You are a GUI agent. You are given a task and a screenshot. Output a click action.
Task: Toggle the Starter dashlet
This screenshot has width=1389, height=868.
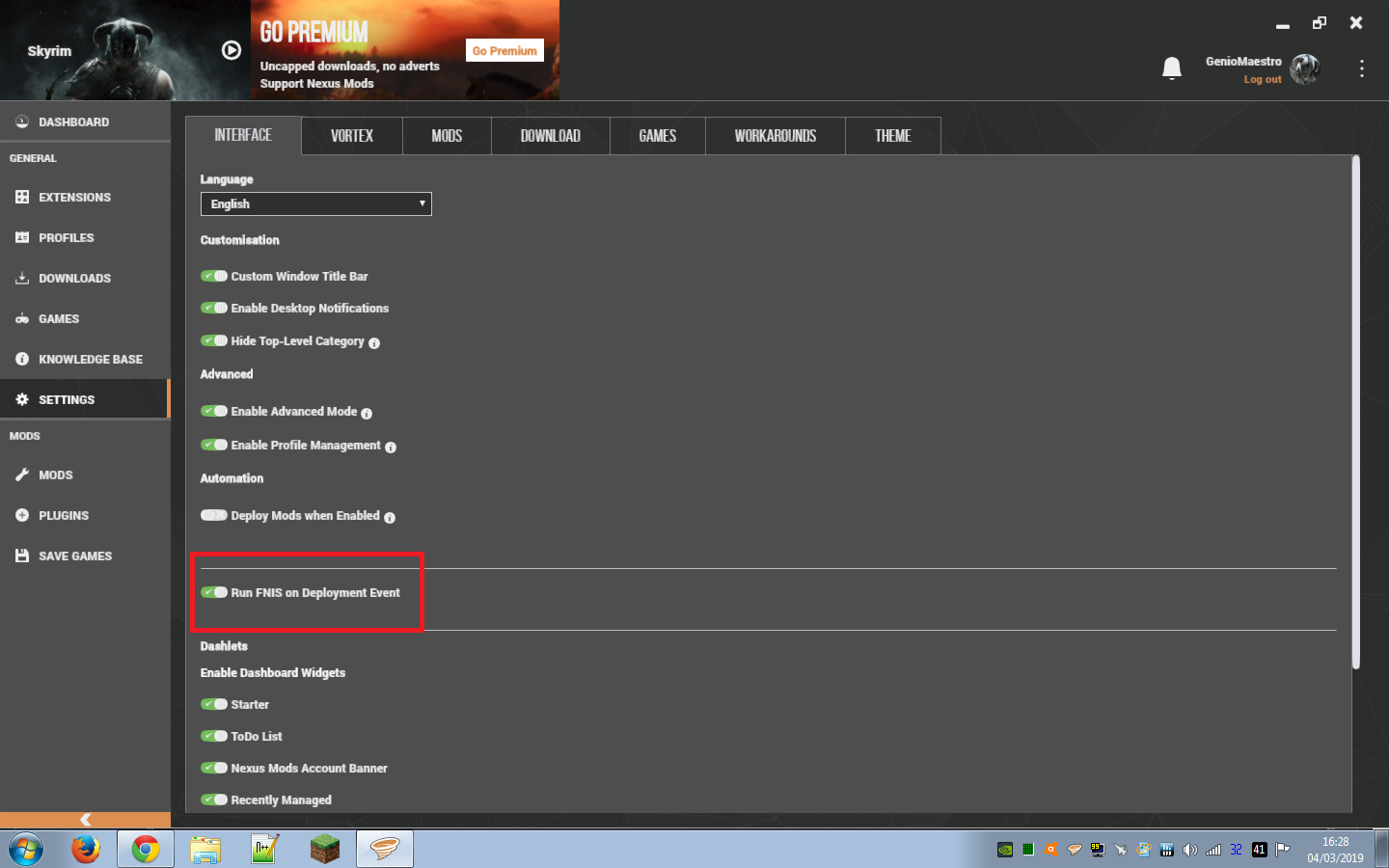coord(214,704)
